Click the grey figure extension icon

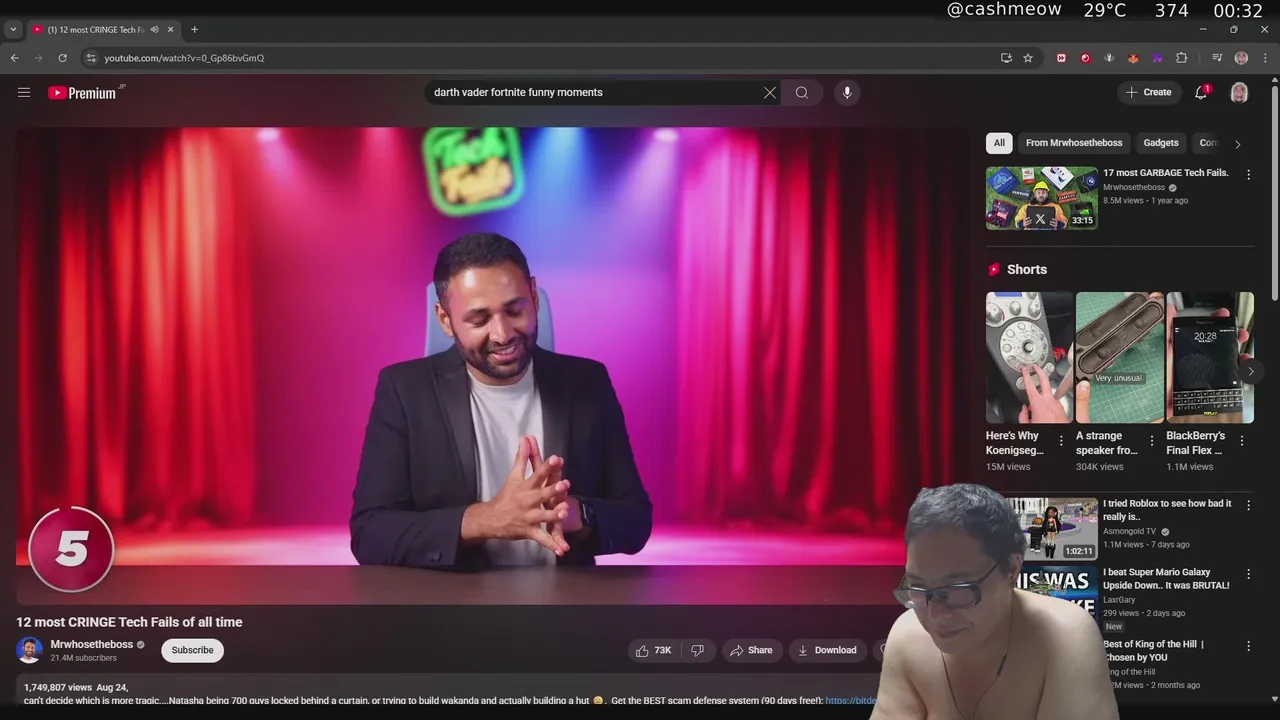pyautogui.click(x=1109, y=58)
